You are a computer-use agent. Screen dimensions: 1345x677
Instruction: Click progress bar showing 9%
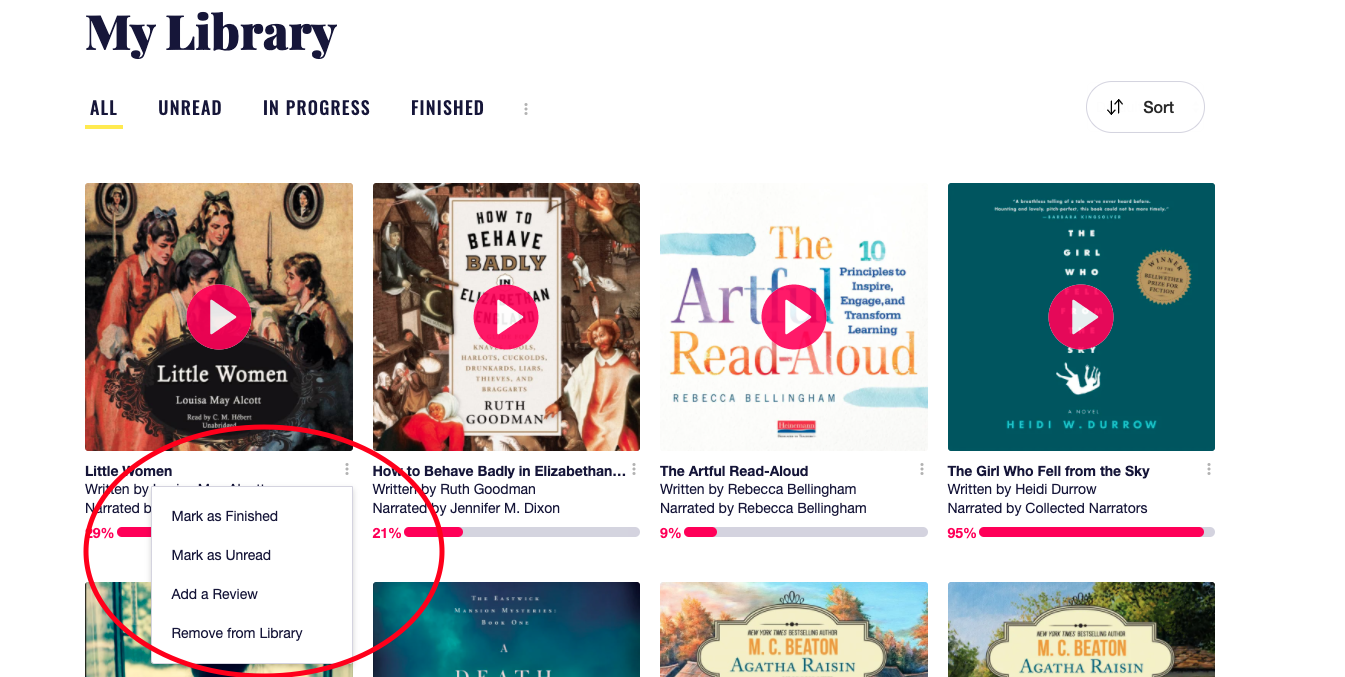click(x=806, y=532)
